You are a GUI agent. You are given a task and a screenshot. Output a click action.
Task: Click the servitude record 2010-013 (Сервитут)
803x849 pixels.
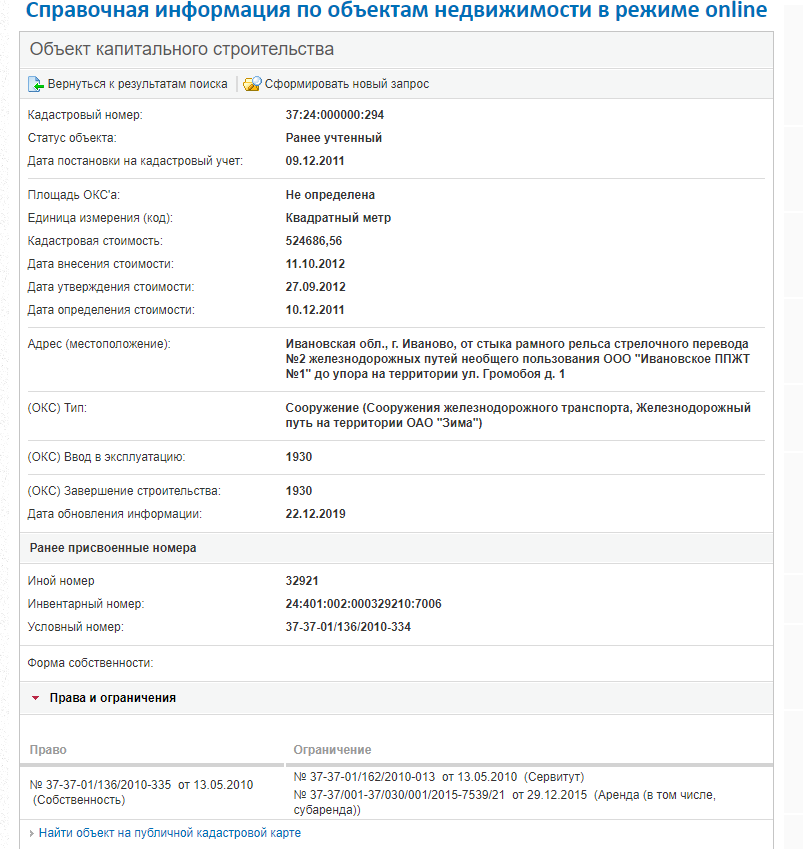pyautogui.click(x=438, y=777)
